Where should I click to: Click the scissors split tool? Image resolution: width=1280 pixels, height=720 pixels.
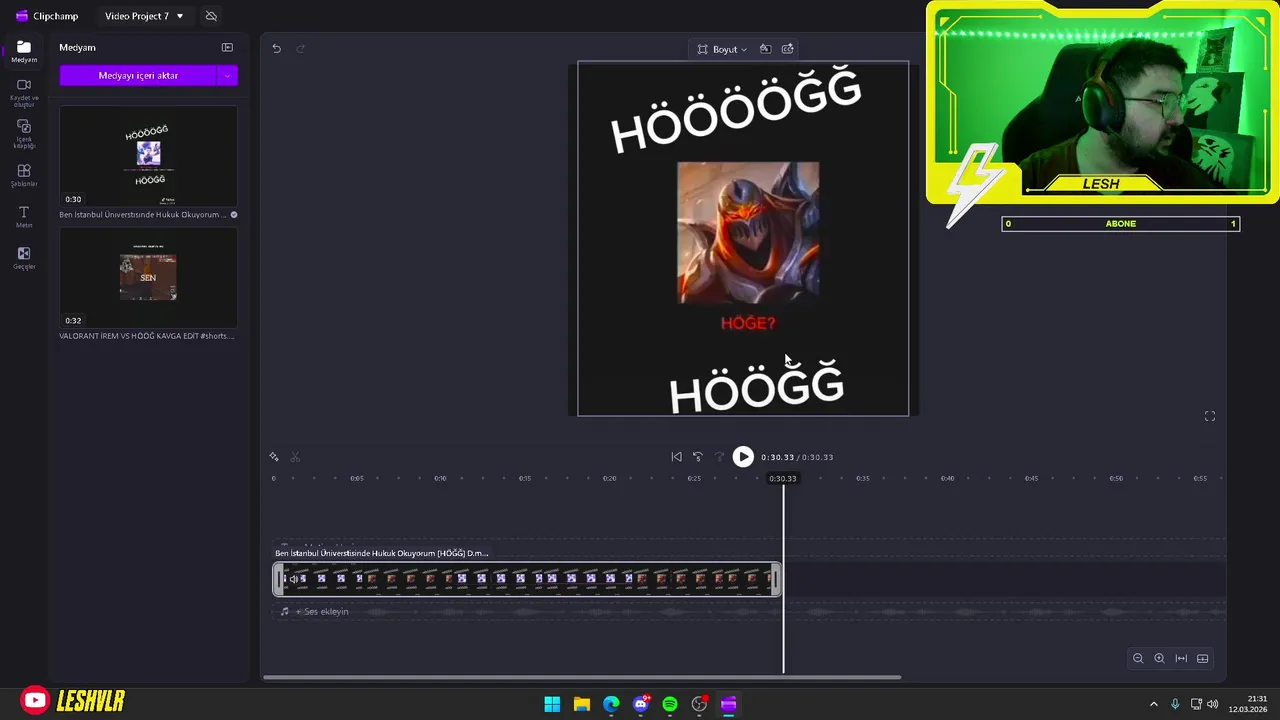295,457
